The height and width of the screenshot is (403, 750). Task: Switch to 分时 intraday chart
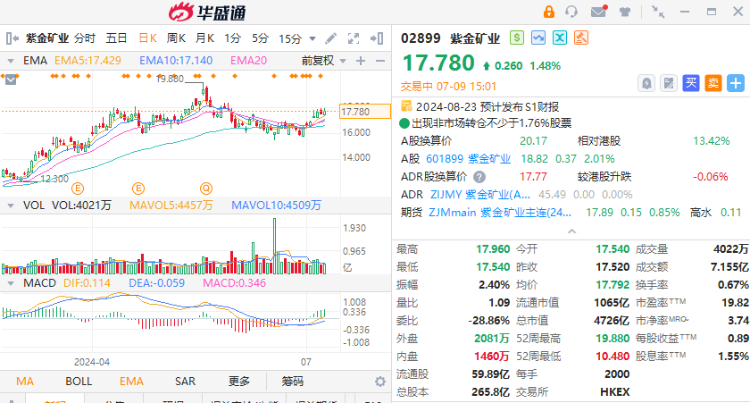click(85, 38)
